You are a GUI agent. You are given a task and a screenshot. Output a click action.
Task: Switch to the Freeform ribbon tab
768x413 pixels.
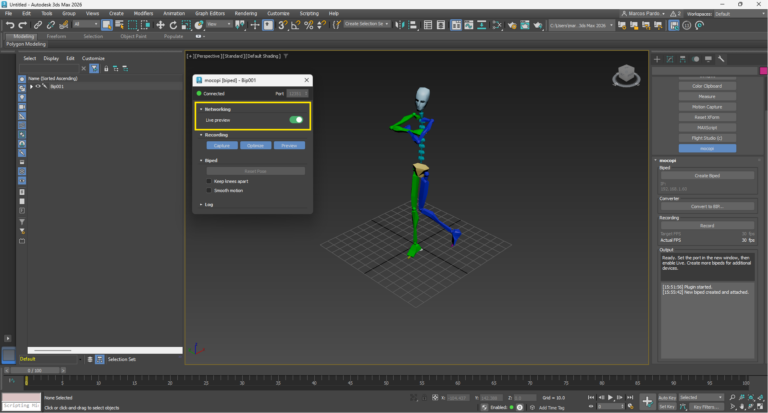(x=56, y=36)
